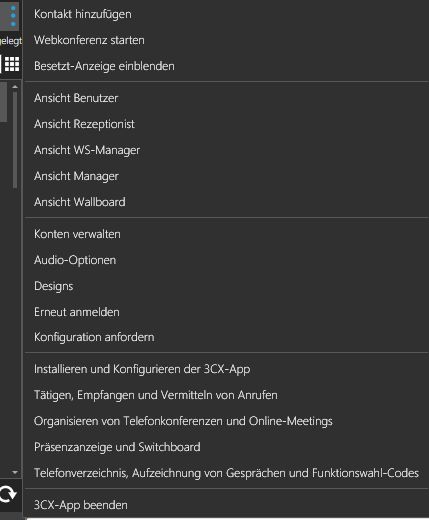Click the scrollbar down arrow
The height and width of the screenshot is (520, 429).
(x=15, y=472)
